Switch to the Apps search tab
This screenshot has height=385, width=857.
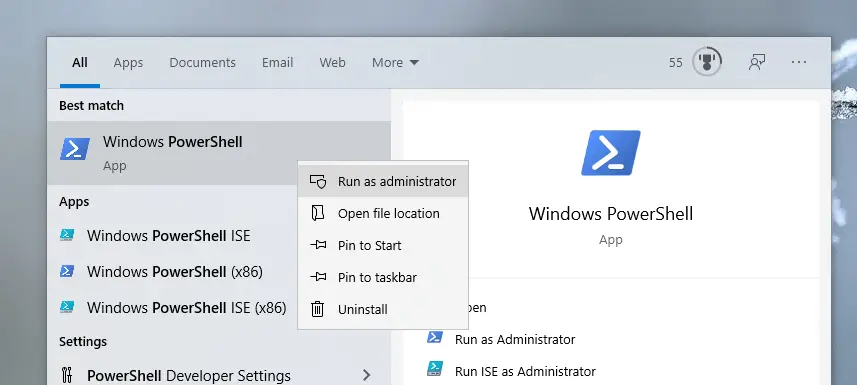tap(128, 62)
